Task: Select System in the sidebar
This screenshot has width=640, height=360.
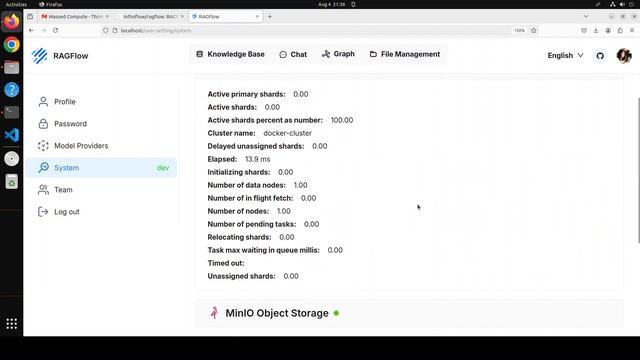Action: [101, 168]
